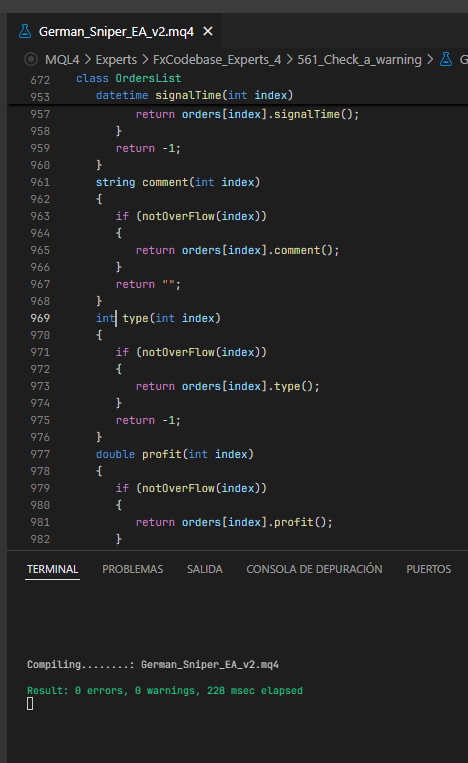Click terminal 'Result: 0 errors' line
This screenshot has height=763, width=468.
(x=164, y=691)
